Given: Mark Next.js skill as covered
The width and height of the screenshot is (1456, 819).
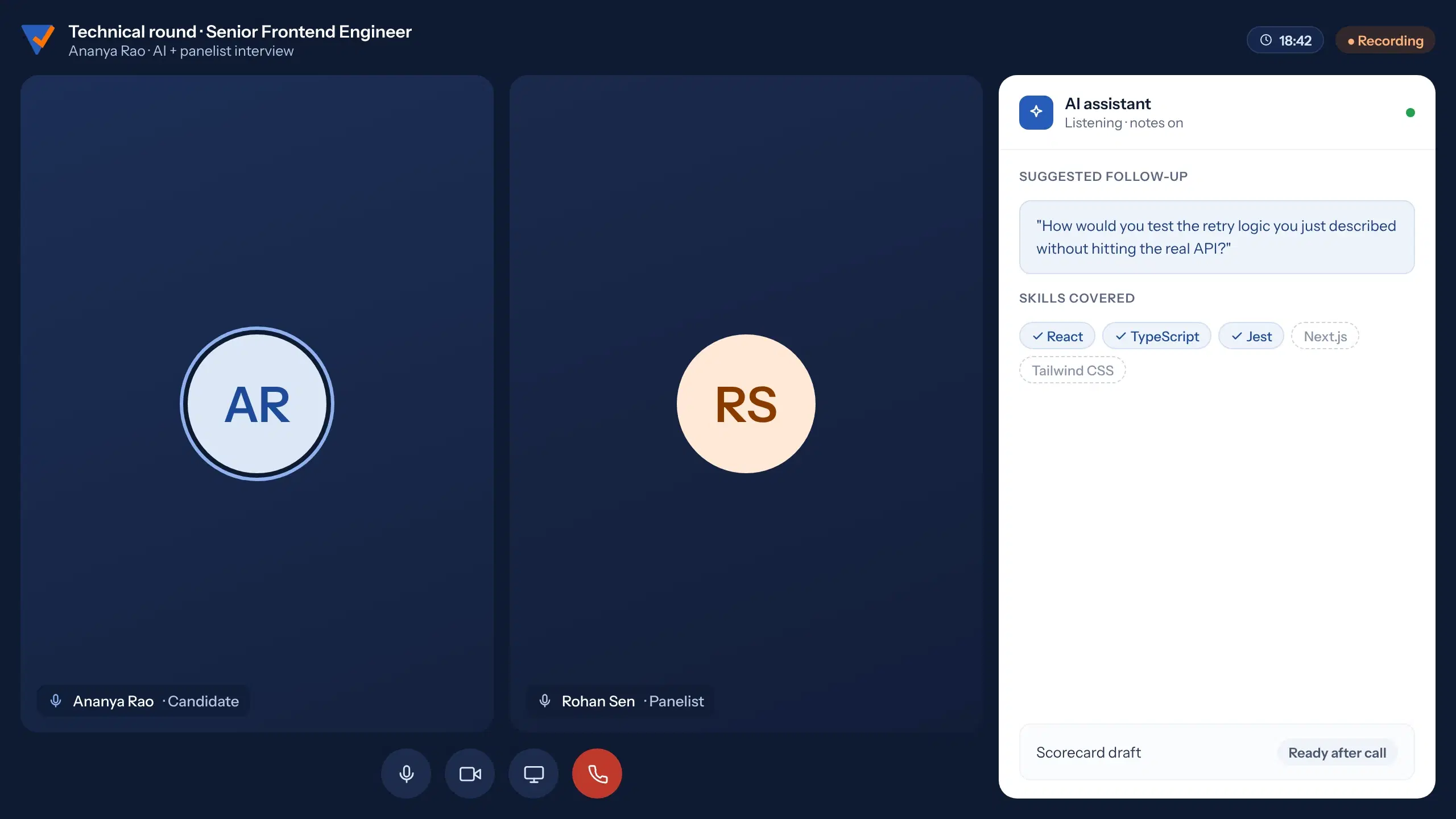Looking at the screenshot, I should tap(1325, 336).
